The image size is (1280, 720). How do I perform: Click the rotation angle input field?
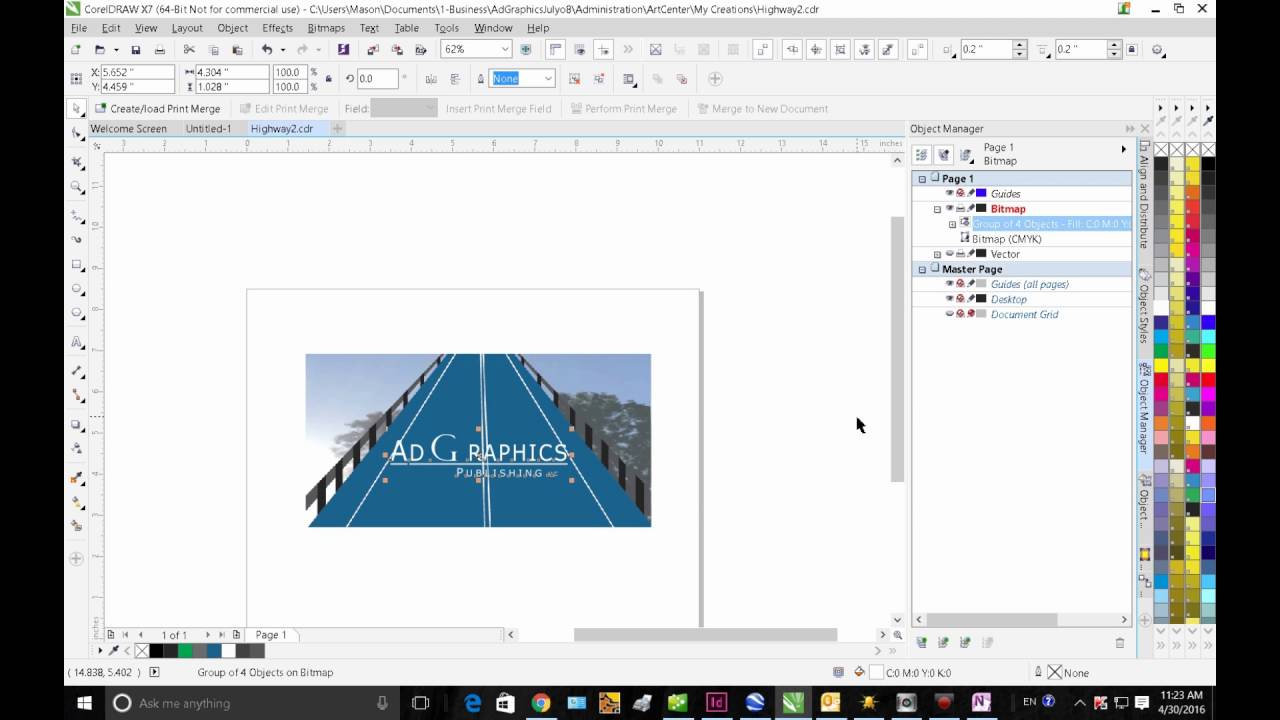(x=377, y=78)
